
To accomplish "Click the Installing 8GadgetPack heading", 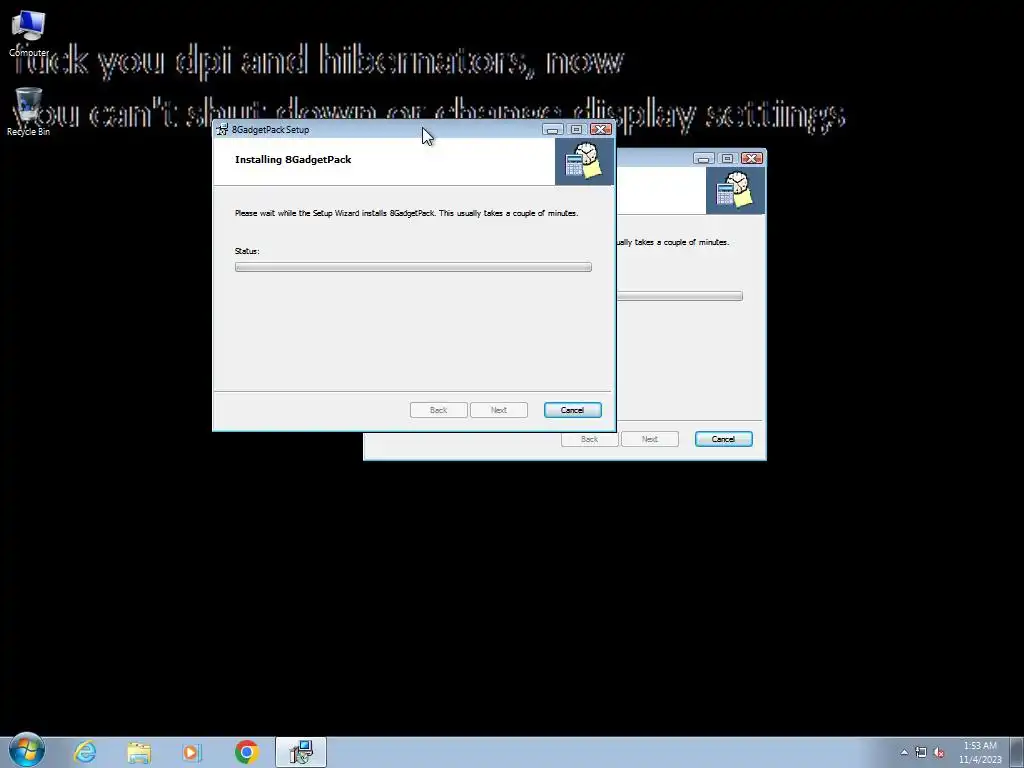I will 293,159.
